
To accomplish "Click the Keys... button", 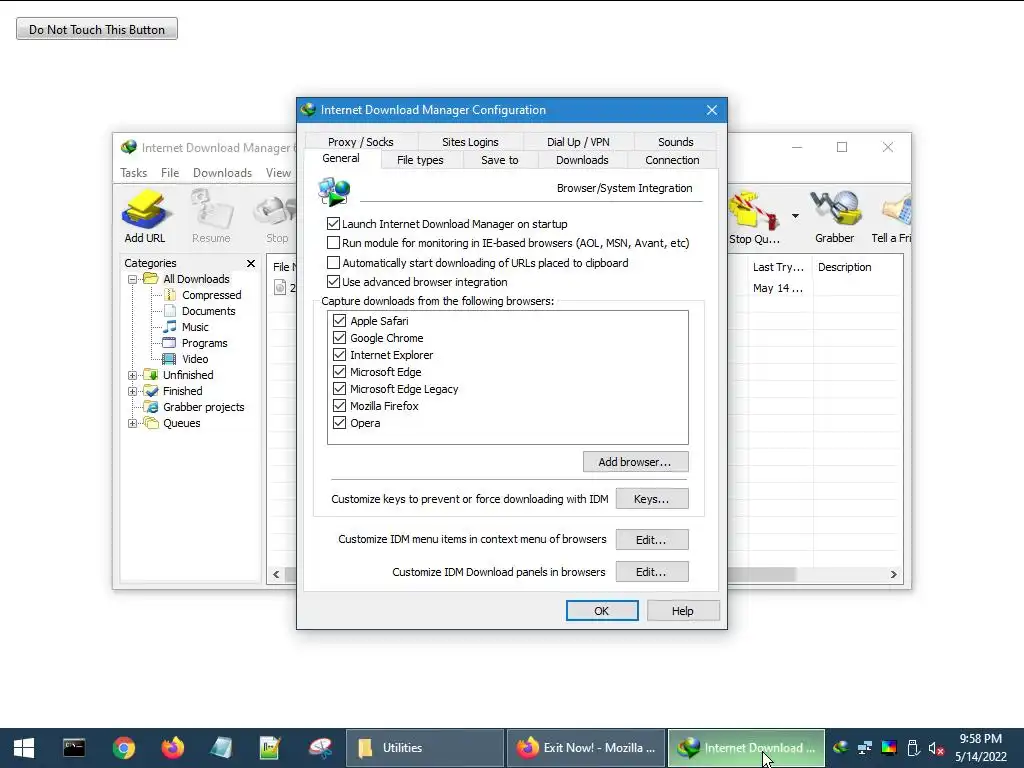I will 652,499.
